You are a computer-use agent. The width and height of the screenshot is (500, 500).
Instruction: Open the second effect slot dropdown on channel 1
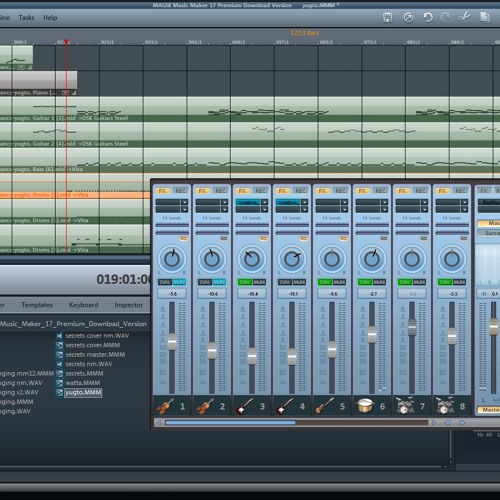[x=184, y=209]
